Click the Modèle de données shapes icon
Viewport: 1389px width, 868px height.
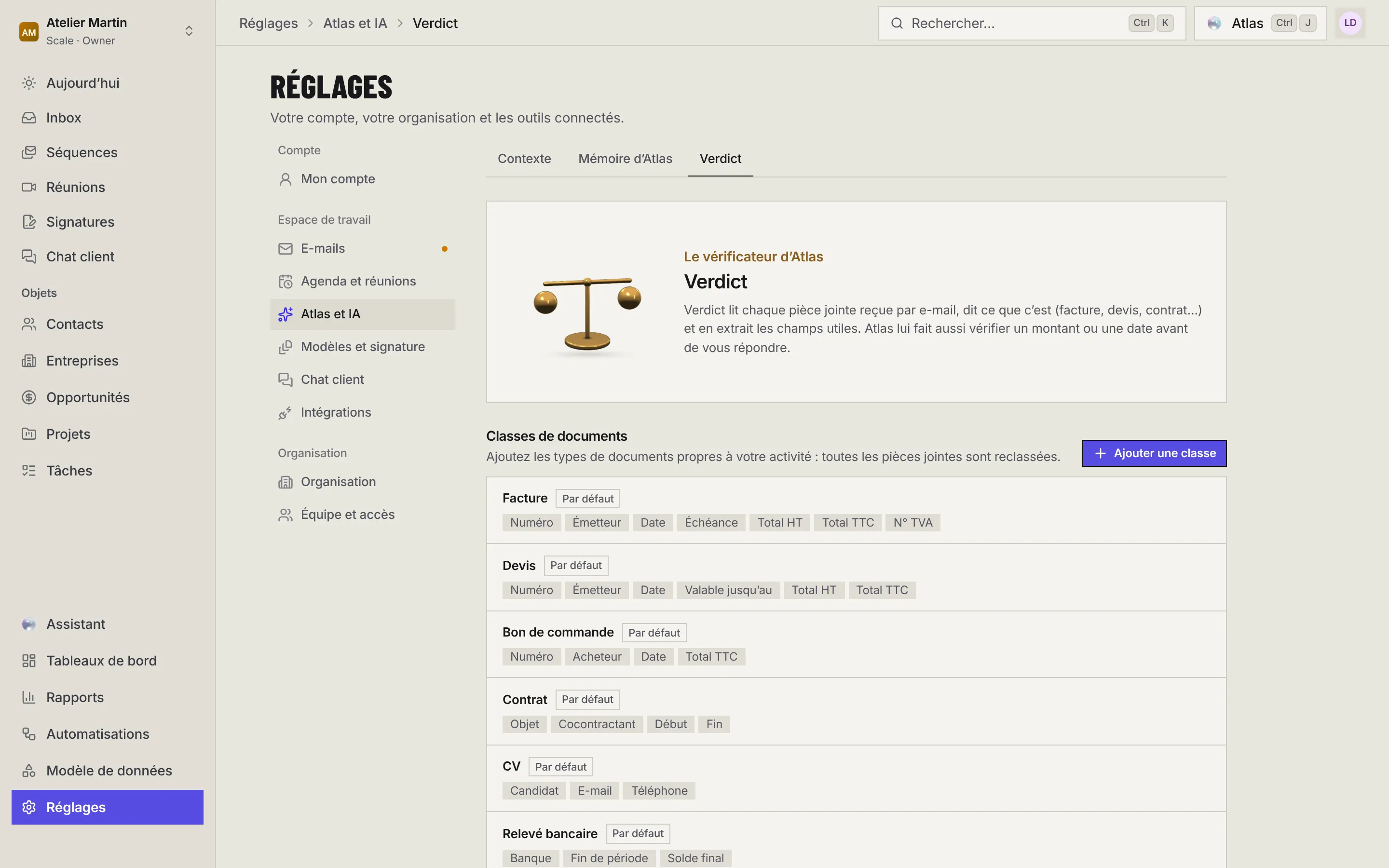point(29,771)
